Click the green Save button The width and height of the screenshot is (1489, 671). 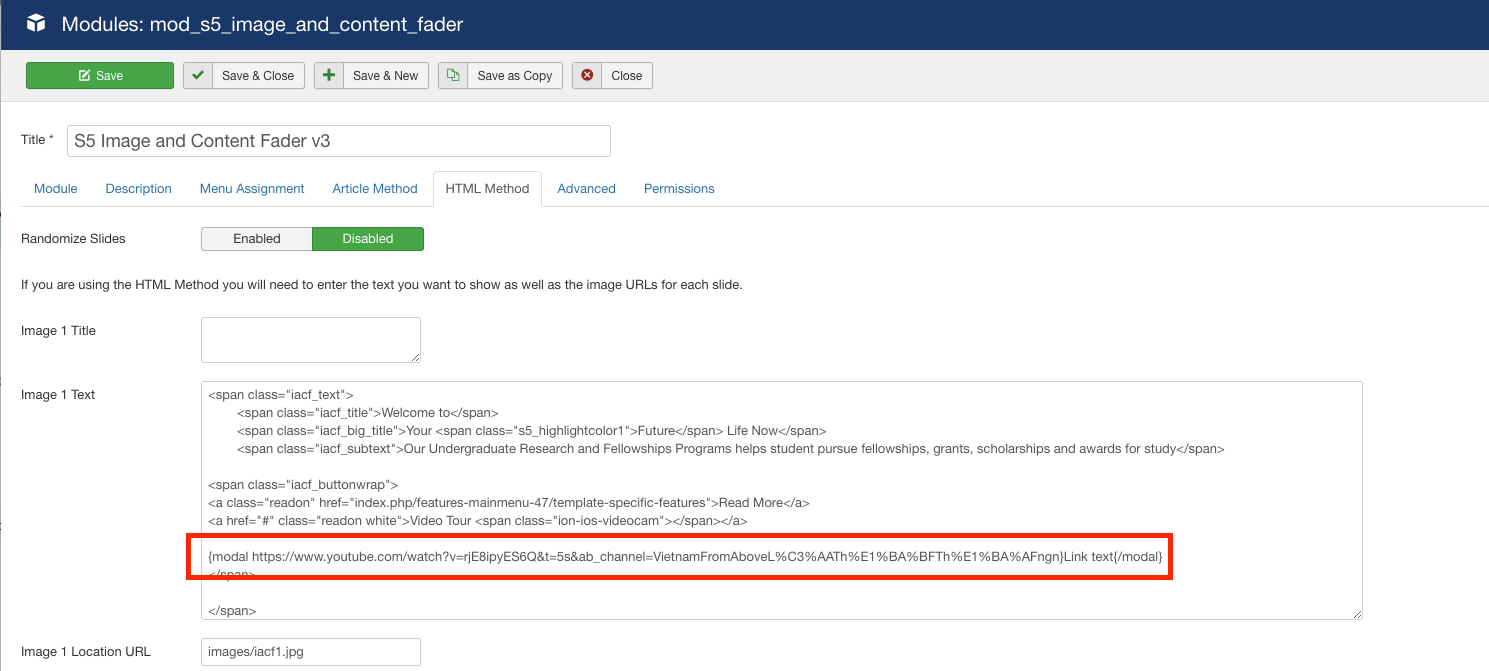(100, 76)
